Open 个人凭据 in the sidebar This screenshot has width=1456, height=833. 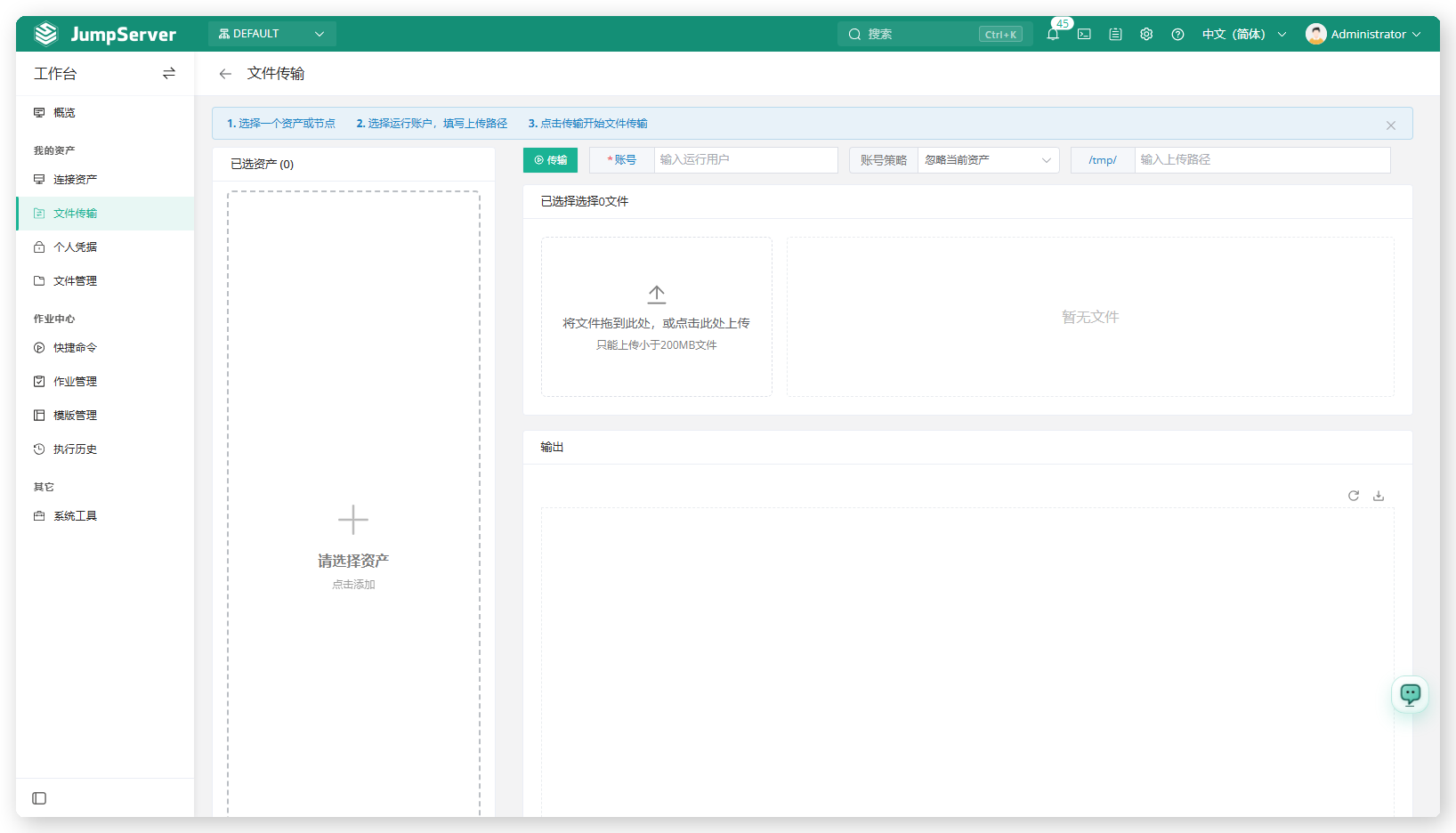pyautogui.click(x=105, y=247)
